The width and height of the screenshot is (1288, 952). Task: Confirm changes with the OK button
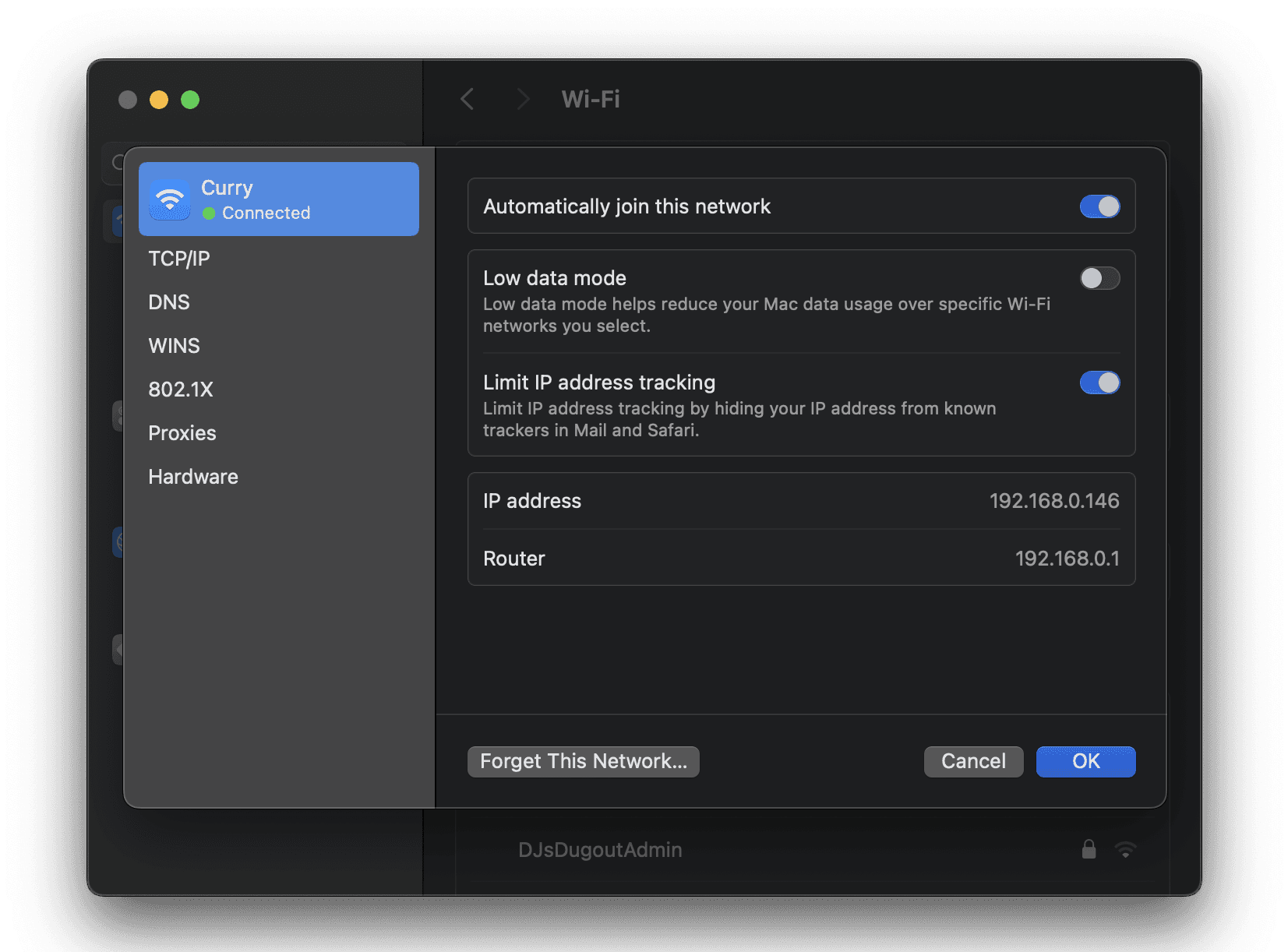[x=1085, y=761]
